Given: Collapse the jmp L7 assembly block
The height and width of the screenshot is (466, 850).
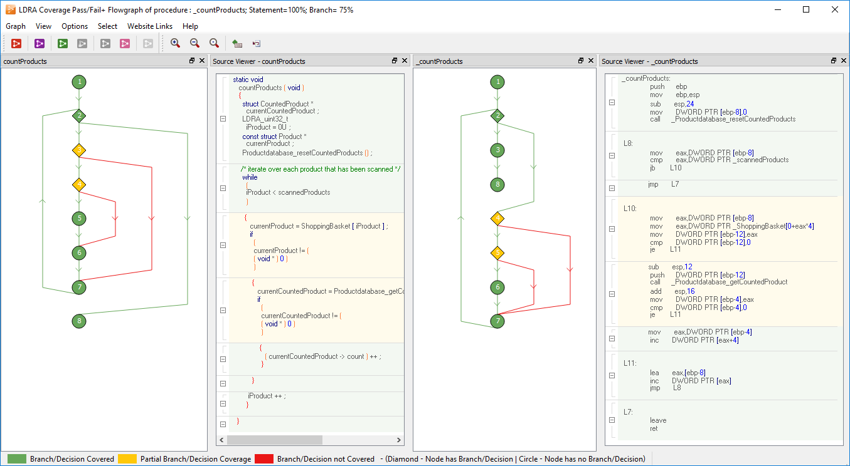Looking at the screenshot, I should click(611, 188).
